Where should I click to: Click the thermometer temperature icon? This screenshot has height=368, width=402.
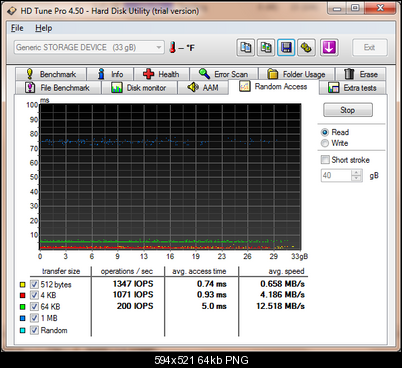point(172,47)
